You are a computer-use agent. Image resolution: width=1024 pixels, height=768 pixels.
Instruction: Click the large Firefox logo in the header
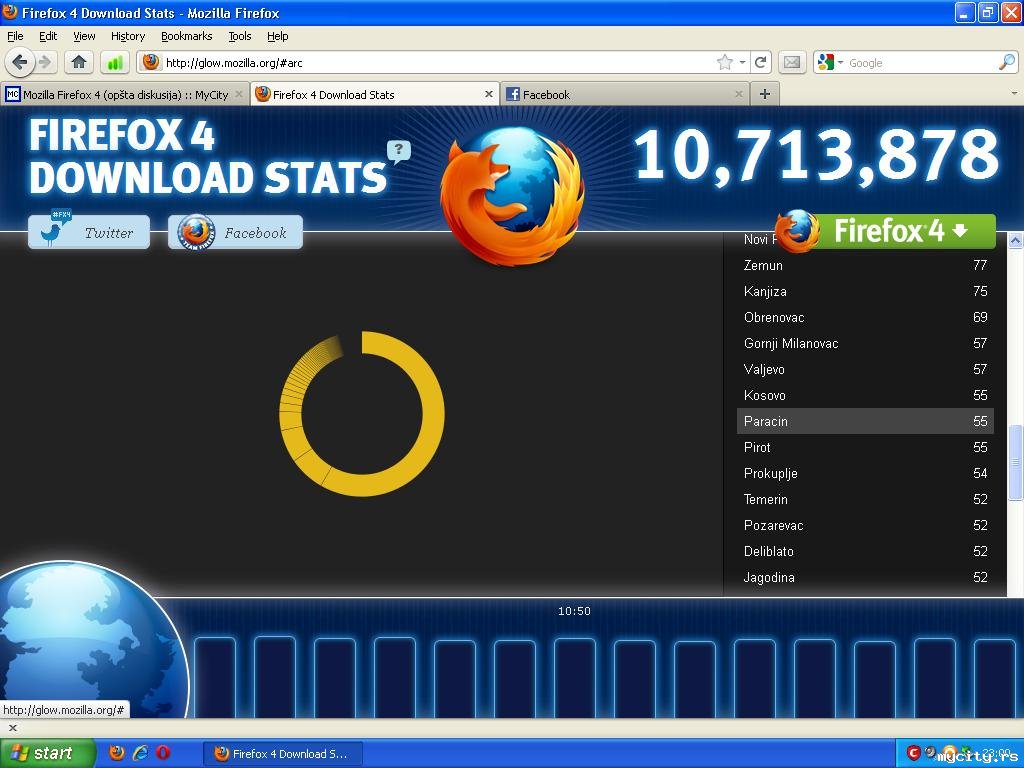(511, 195)
